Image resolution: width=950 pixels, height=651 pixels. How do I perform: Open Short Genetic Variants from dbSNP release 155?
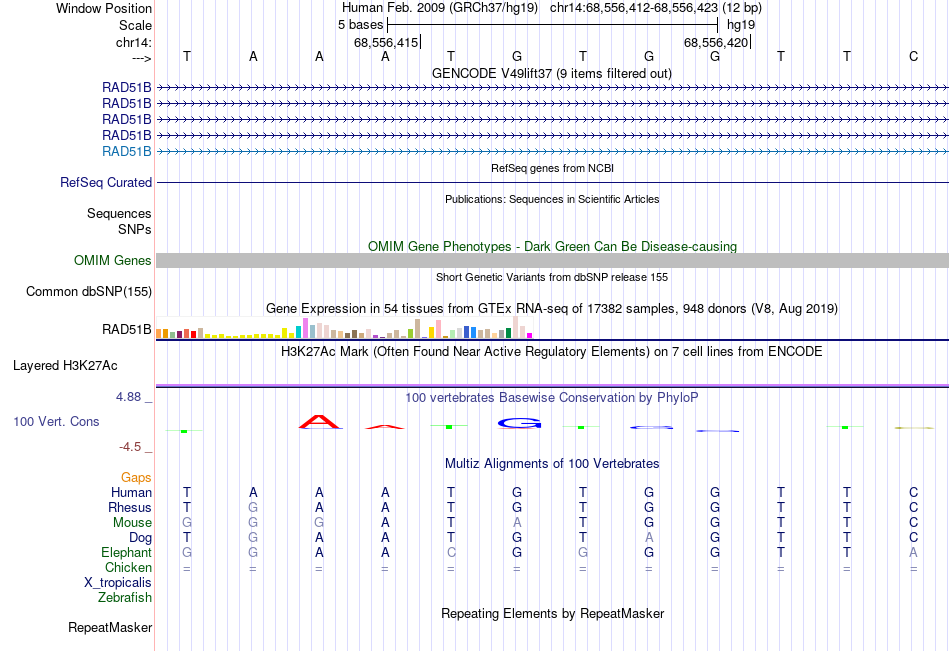(552, 277)
